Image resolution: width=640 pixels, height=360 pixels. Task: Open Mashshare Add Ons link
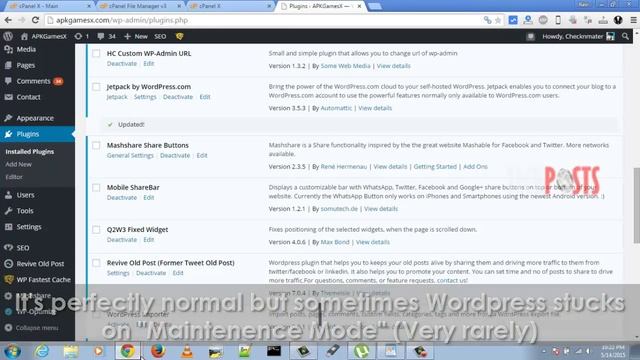click(475, 167)
